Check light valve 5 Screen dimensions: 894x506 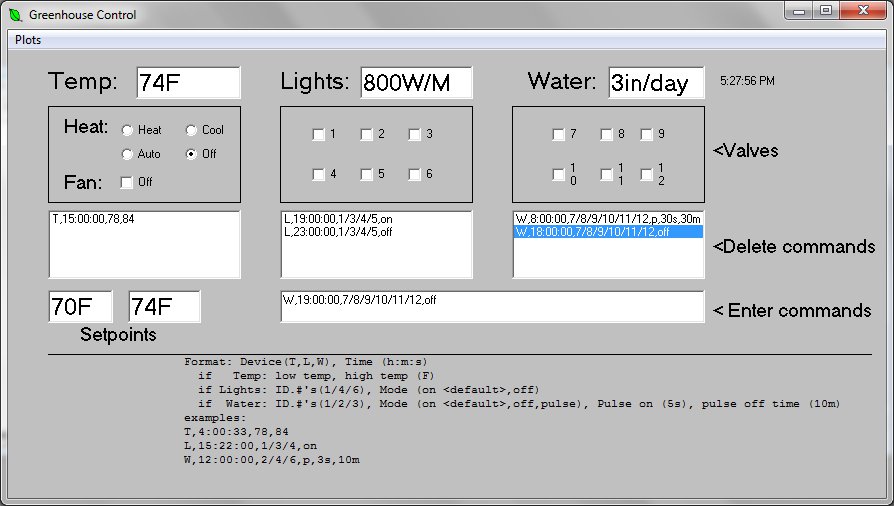click(x=367, y=175)
